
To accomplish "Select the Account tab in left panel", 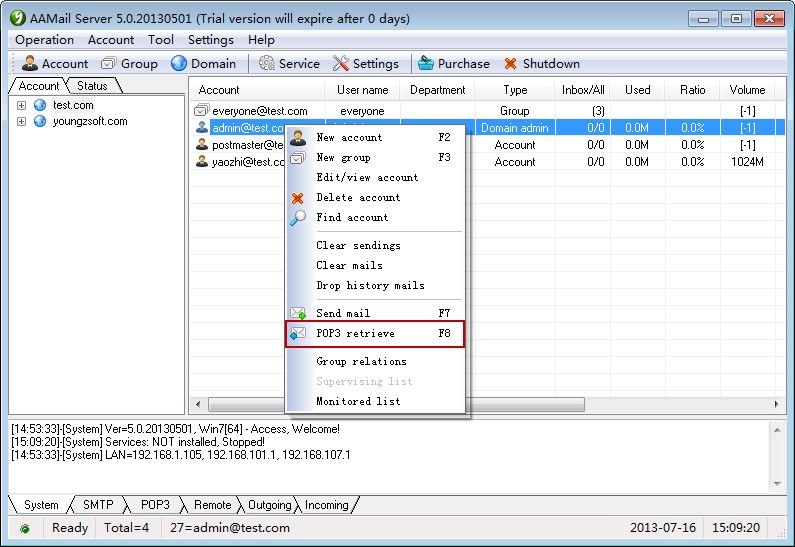I will click(x=39, y=86).
